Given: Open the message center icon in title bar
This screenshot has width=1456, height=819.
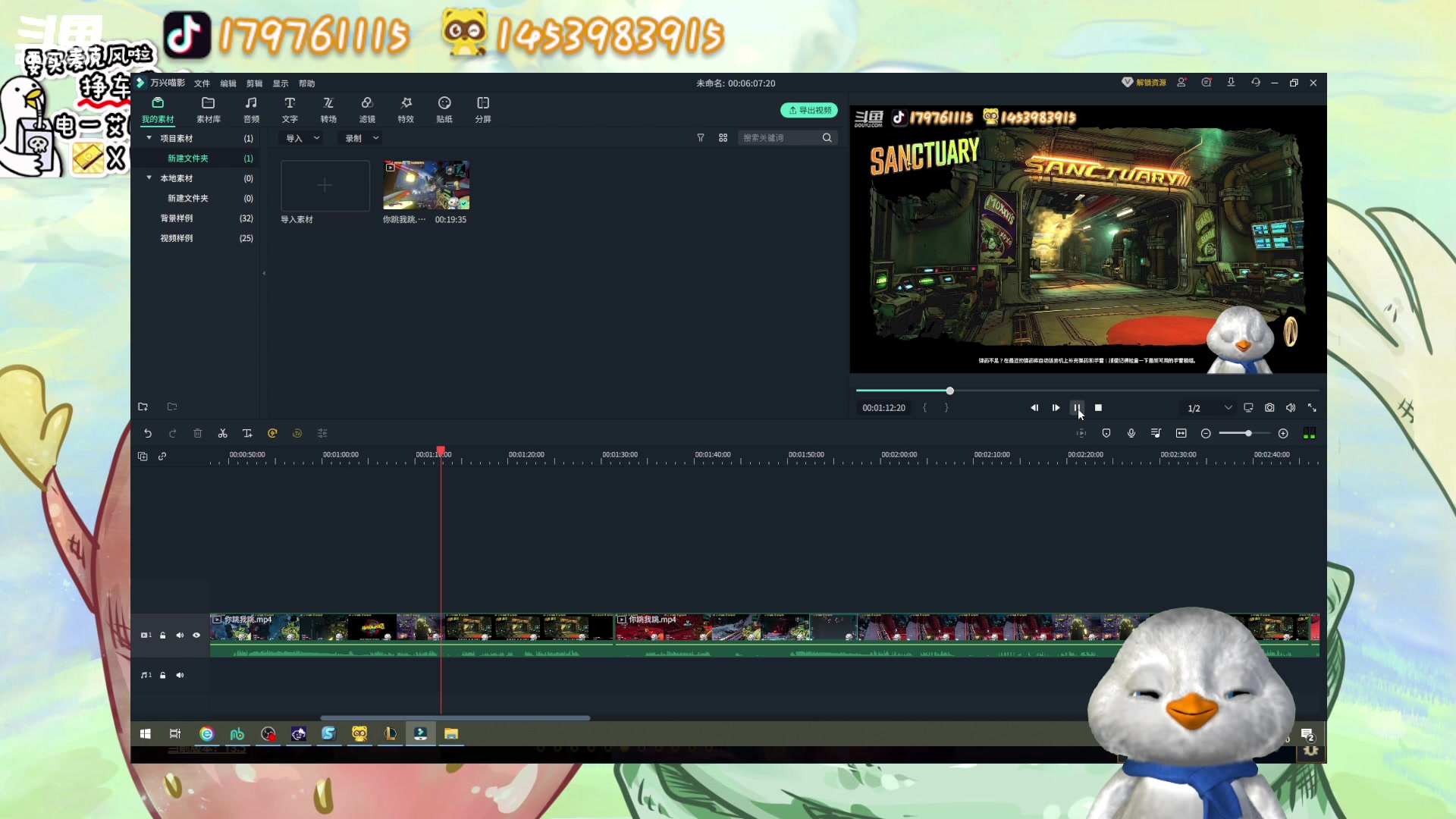Looking at the screenshot, I should click(x=1207, y=83).
